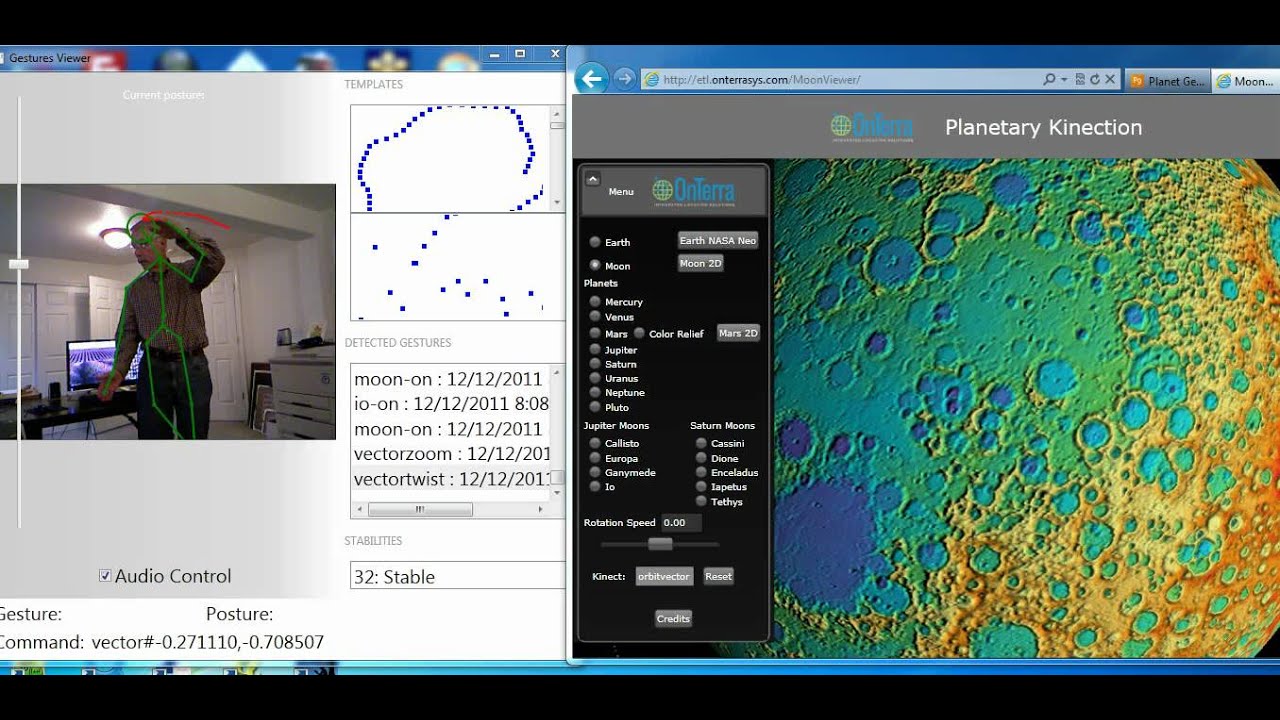The image size is (1280, 720).
Task: Choose the Io moon option
Action: 595,487
